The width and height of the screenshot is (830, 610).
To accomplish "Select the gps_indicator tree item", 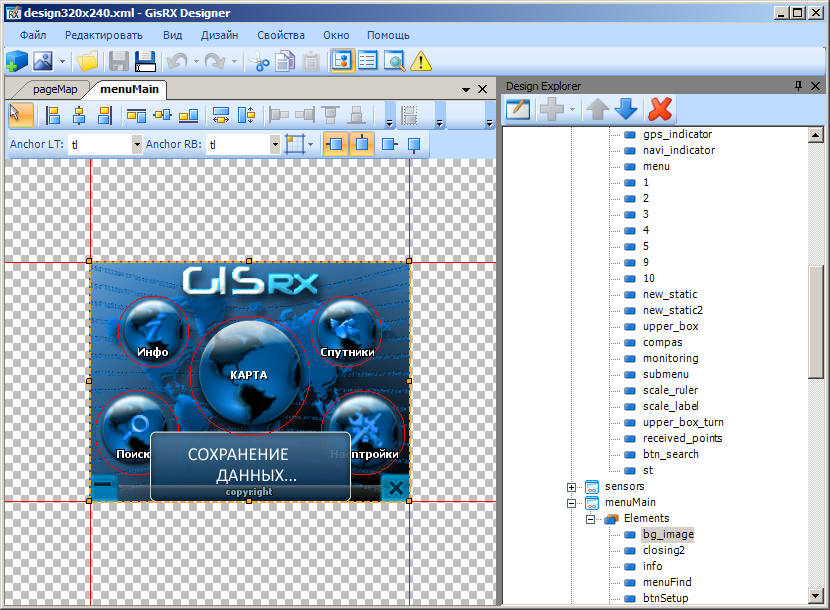I will click(677, 134).
